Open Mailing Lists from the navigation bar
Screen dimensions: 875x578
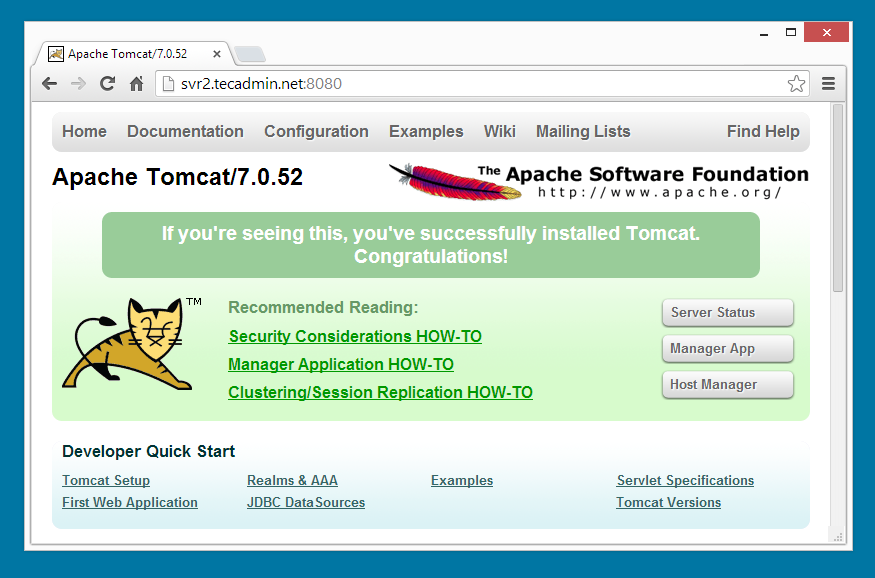coord(583,132)
